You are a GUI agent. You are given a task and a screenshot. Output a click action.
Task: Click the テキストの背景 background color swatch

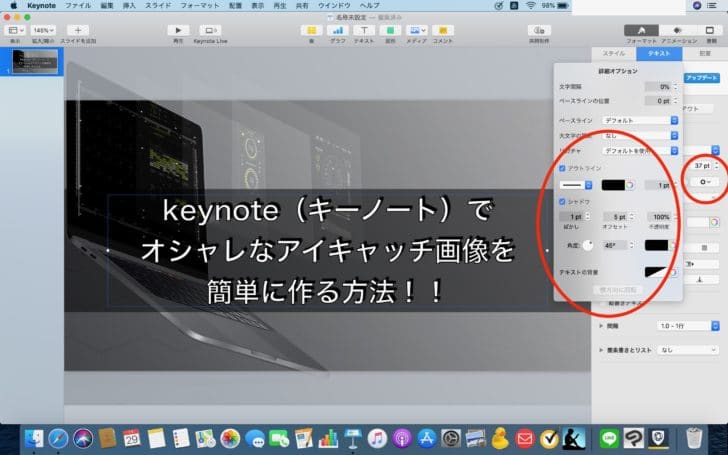coord(656,272)
